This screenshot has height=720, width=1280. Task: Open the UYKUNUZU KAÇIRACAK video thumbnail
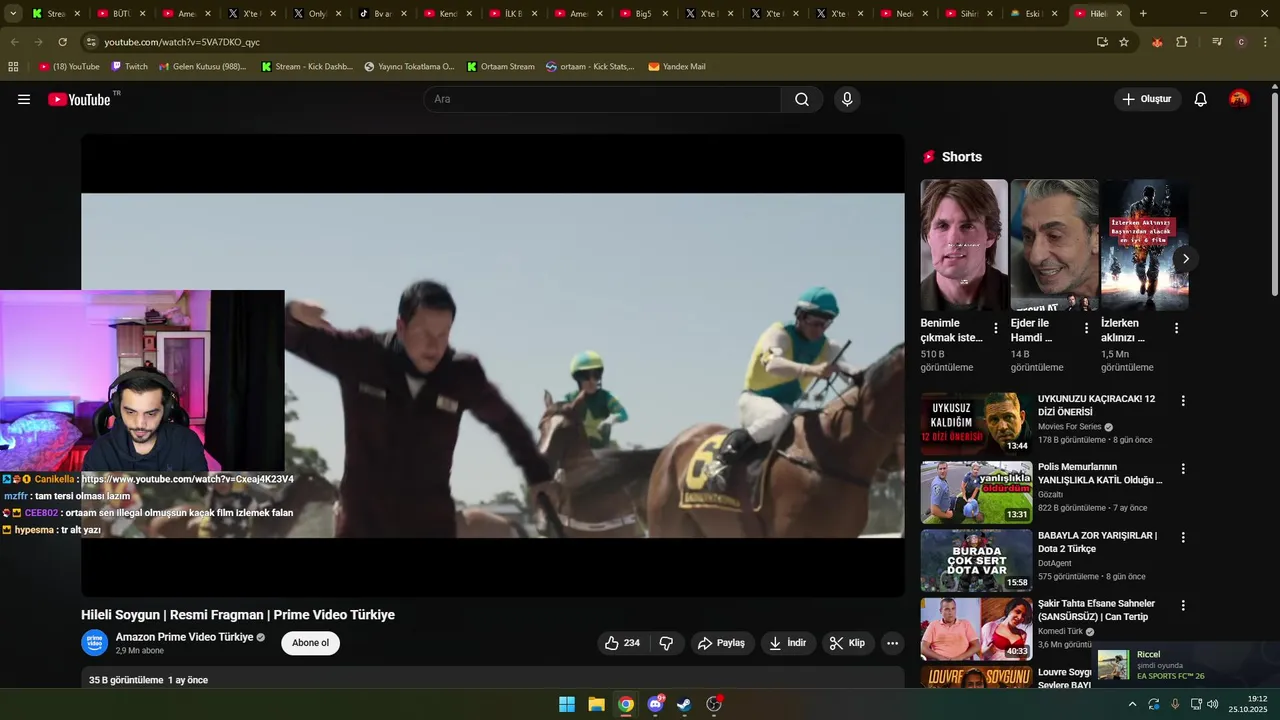(x=976, y=425)
